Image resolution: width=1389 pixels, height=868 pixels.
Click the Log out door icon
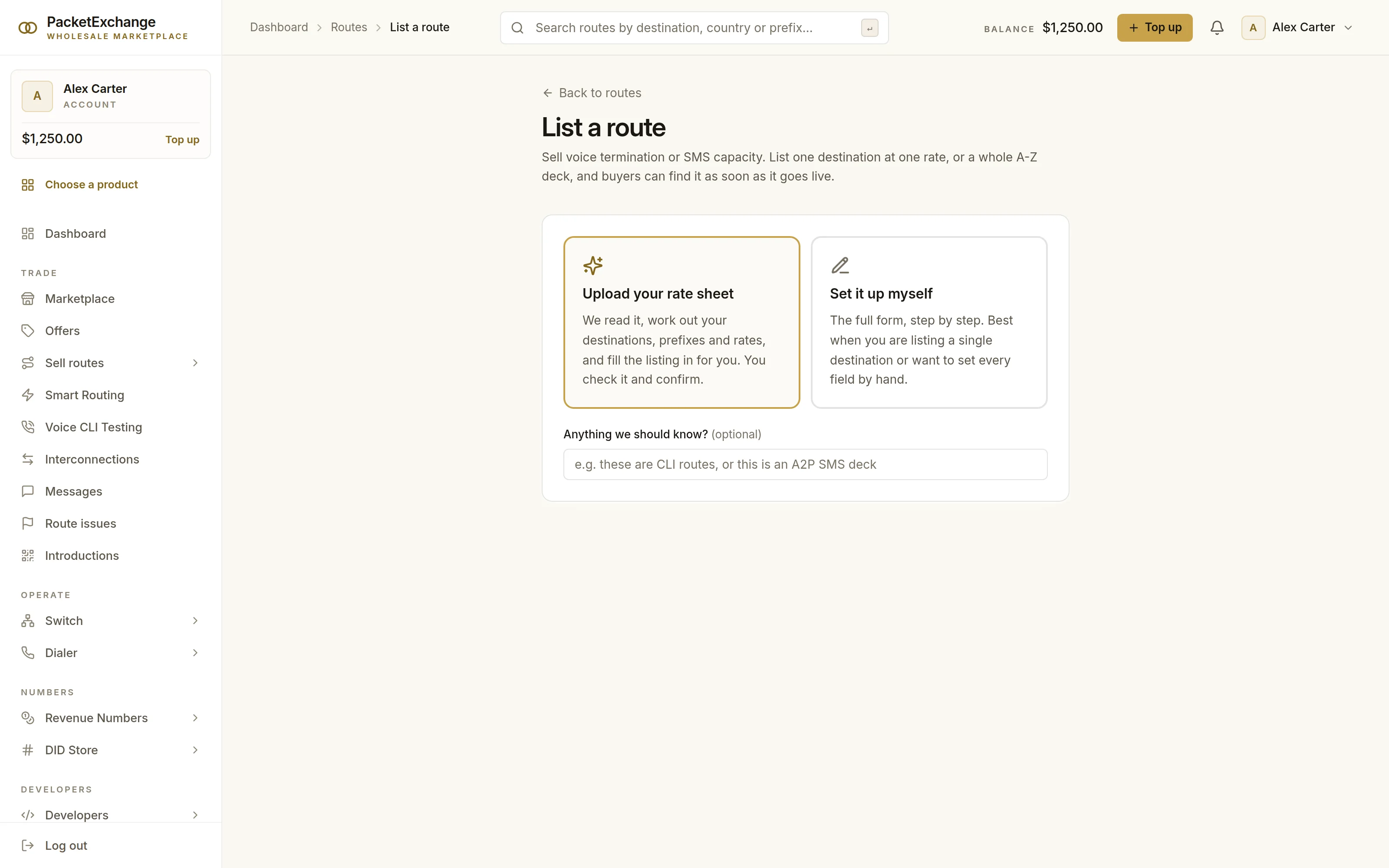click(x=27, y=845)
